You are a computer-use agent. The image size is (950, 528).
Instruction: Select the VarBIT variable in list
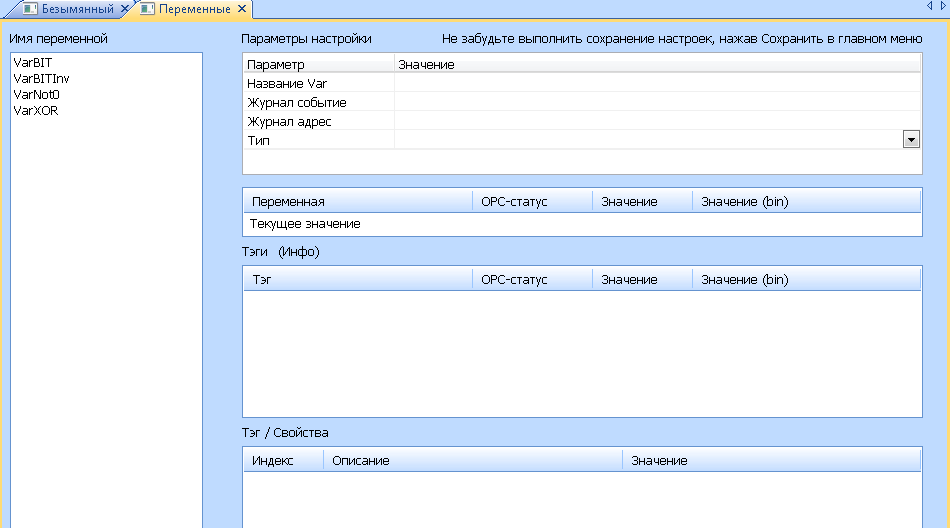pos(32,62)
